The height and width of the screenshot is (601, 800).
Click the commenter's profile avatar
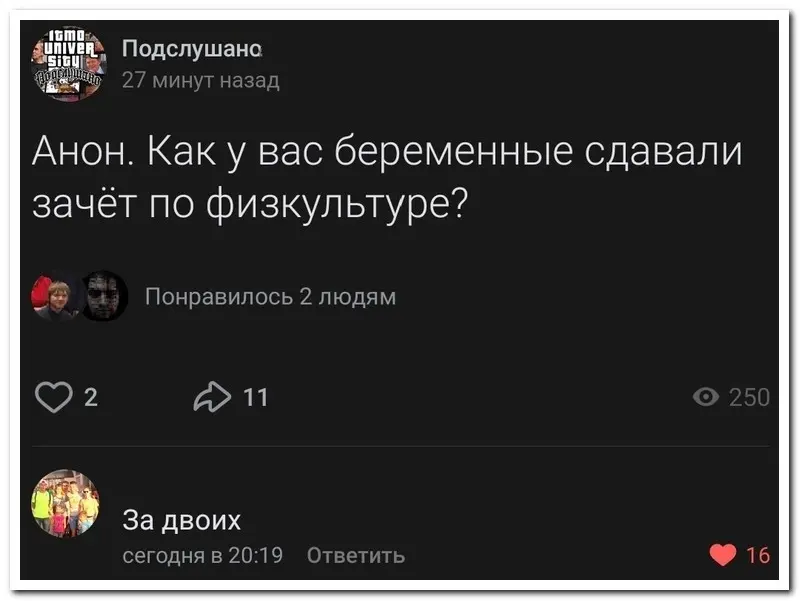(x=66, y=503)
